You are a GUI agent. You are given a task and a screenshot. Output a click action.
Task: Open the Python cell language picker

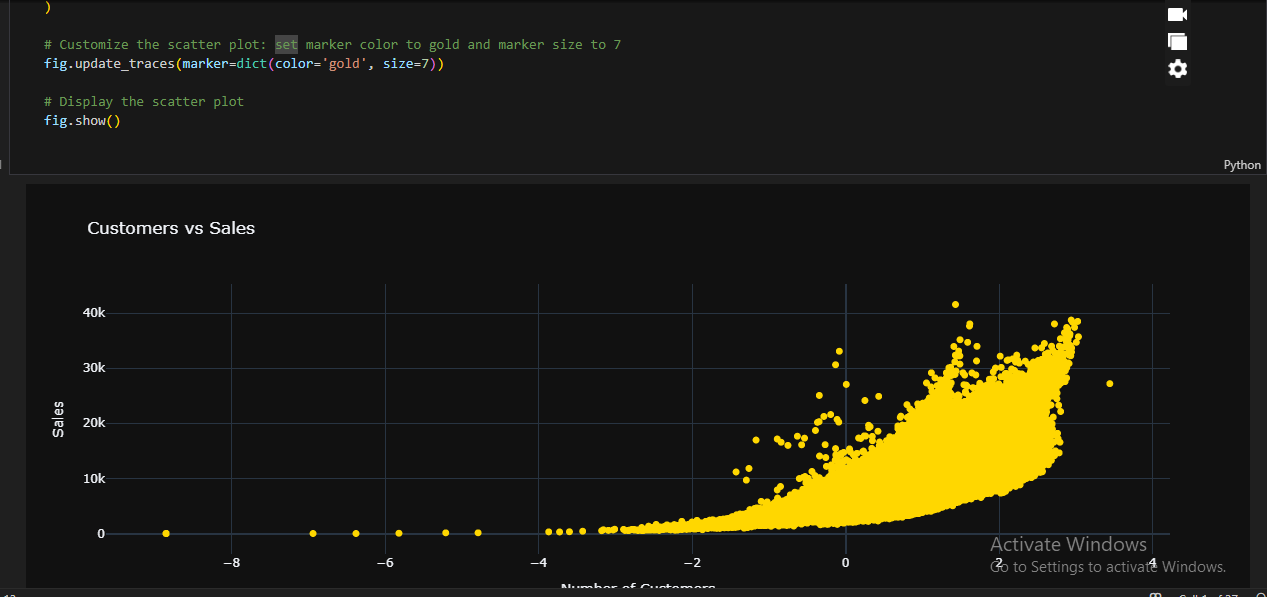coord(1242,165)
